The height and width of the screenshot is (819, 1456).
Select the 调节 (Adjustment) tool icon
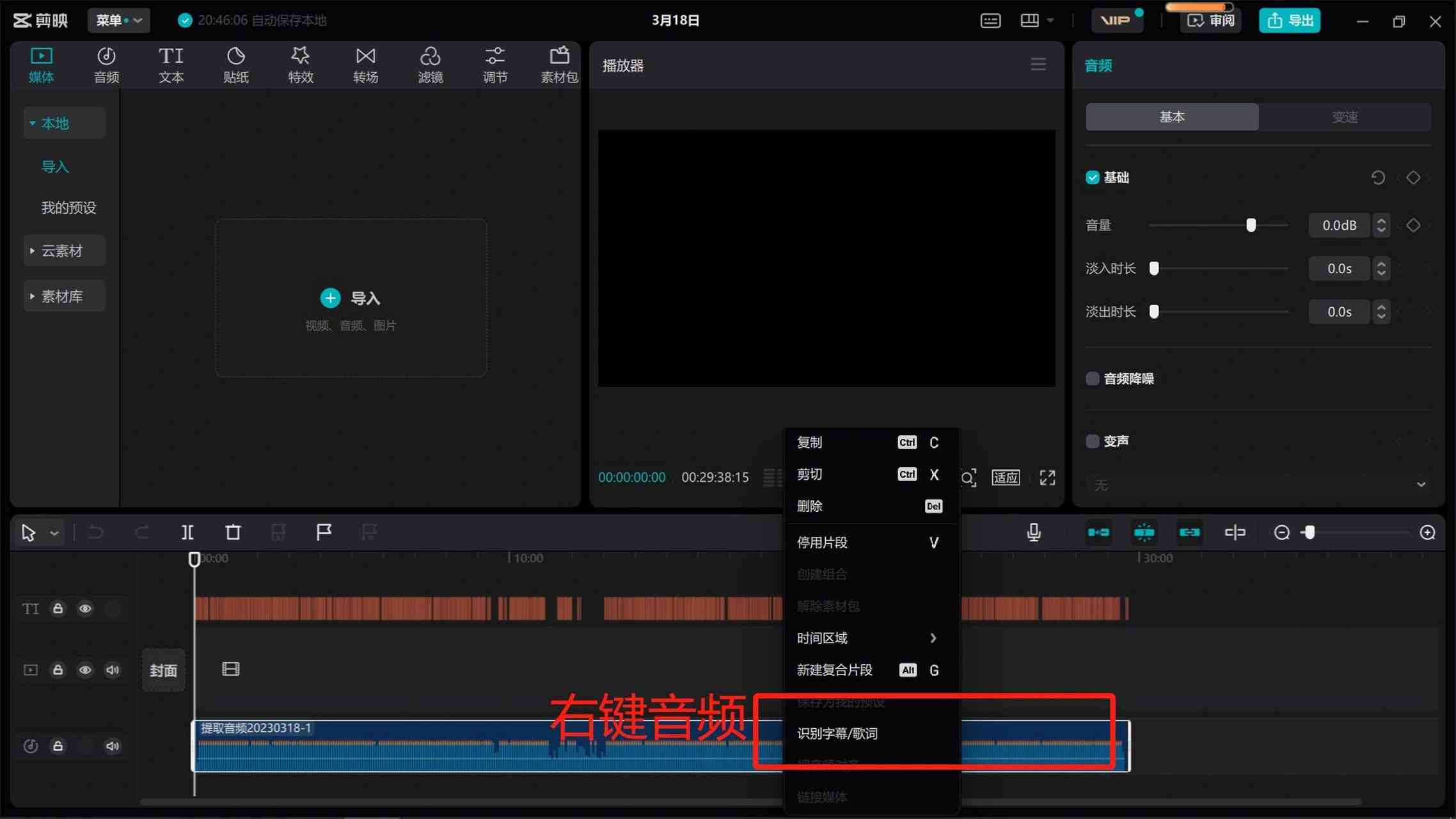point(494,64)
